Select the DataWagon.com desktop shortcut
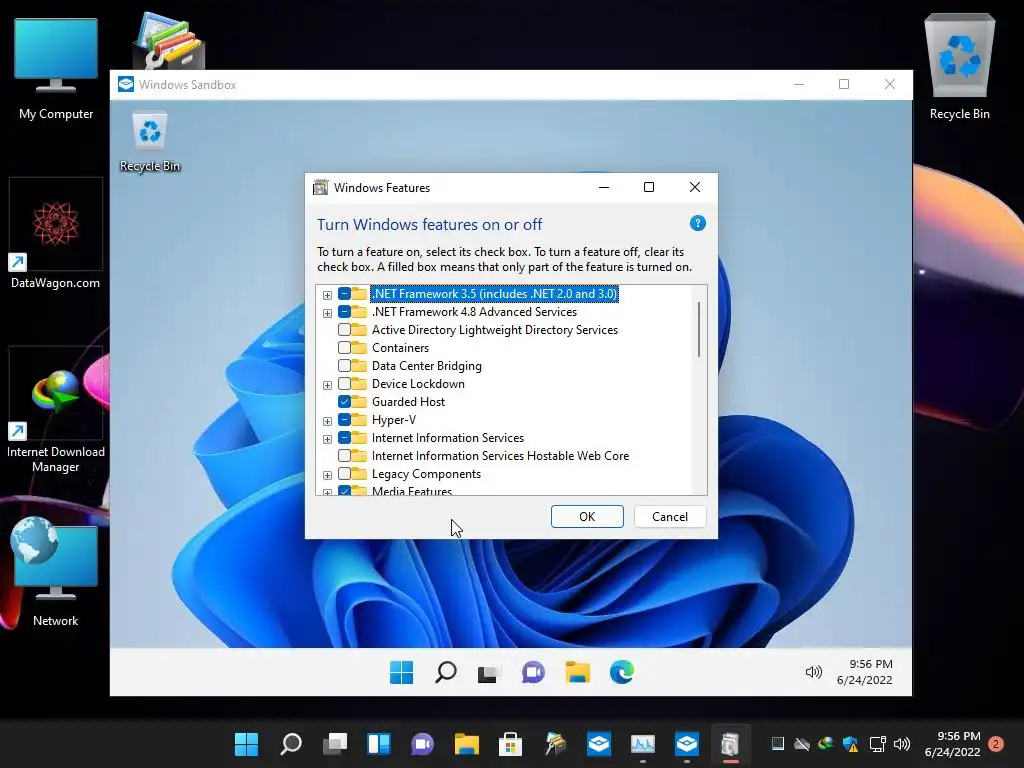 pos(56,234)
